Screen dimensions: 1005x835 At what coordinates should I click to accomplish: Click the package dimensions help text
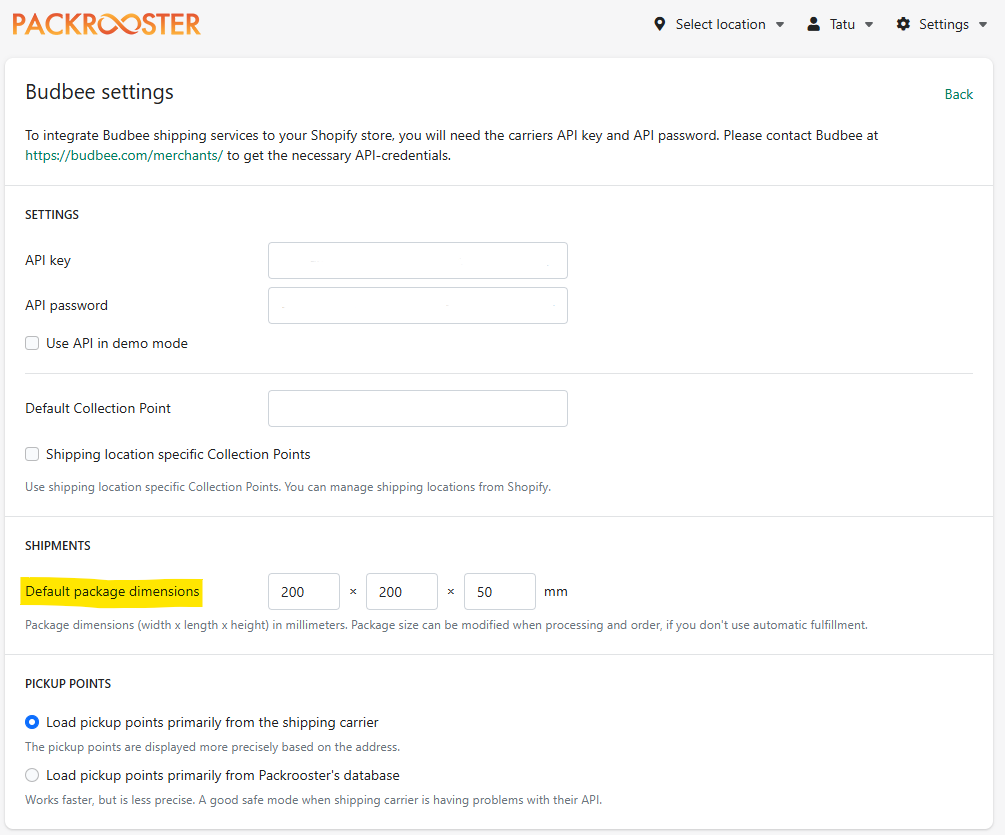(446, 625)
